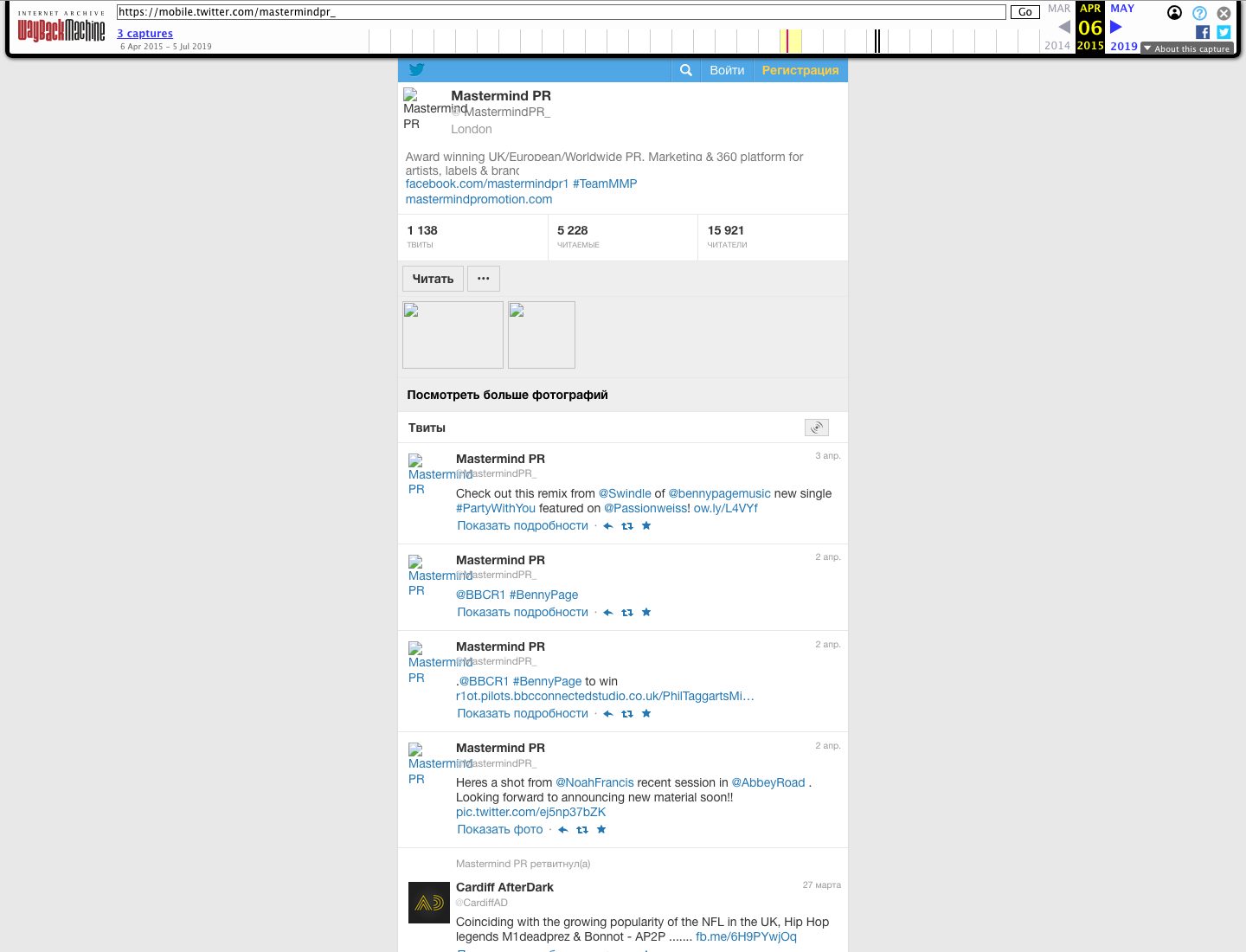Open #PartyWithYou hashtag link
Image resolution: width=1246 pixels, height=952 pixels.
click(496, 508)
